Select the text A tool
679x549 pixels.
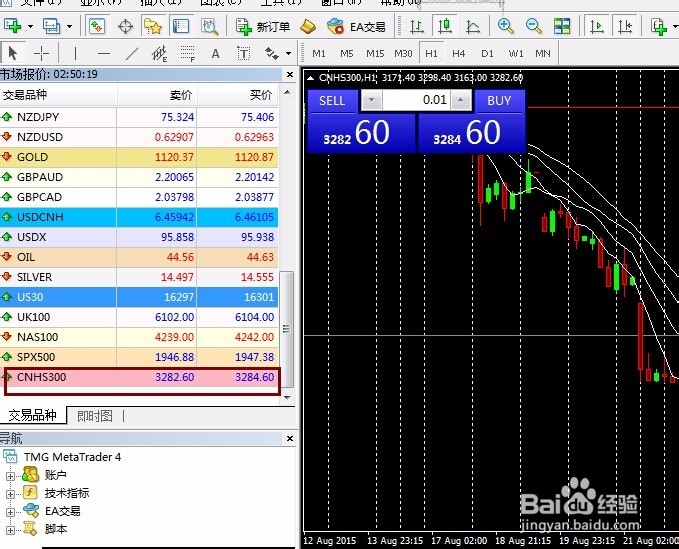click(215, 54)
